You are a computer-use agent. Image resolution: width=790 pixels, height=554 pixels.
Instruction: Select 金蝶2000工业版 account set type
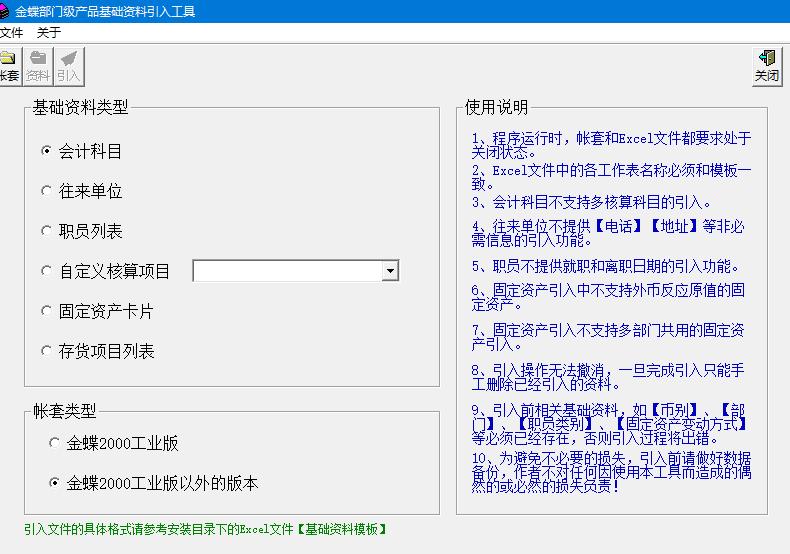coord(54,443)
